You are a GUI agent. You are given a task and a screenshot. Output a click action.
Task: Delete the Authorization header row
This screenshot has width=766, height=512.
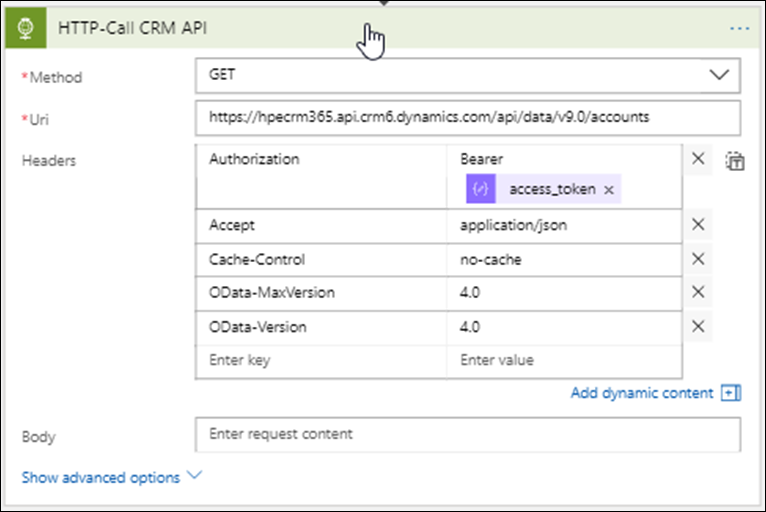(x=698, y=159)
